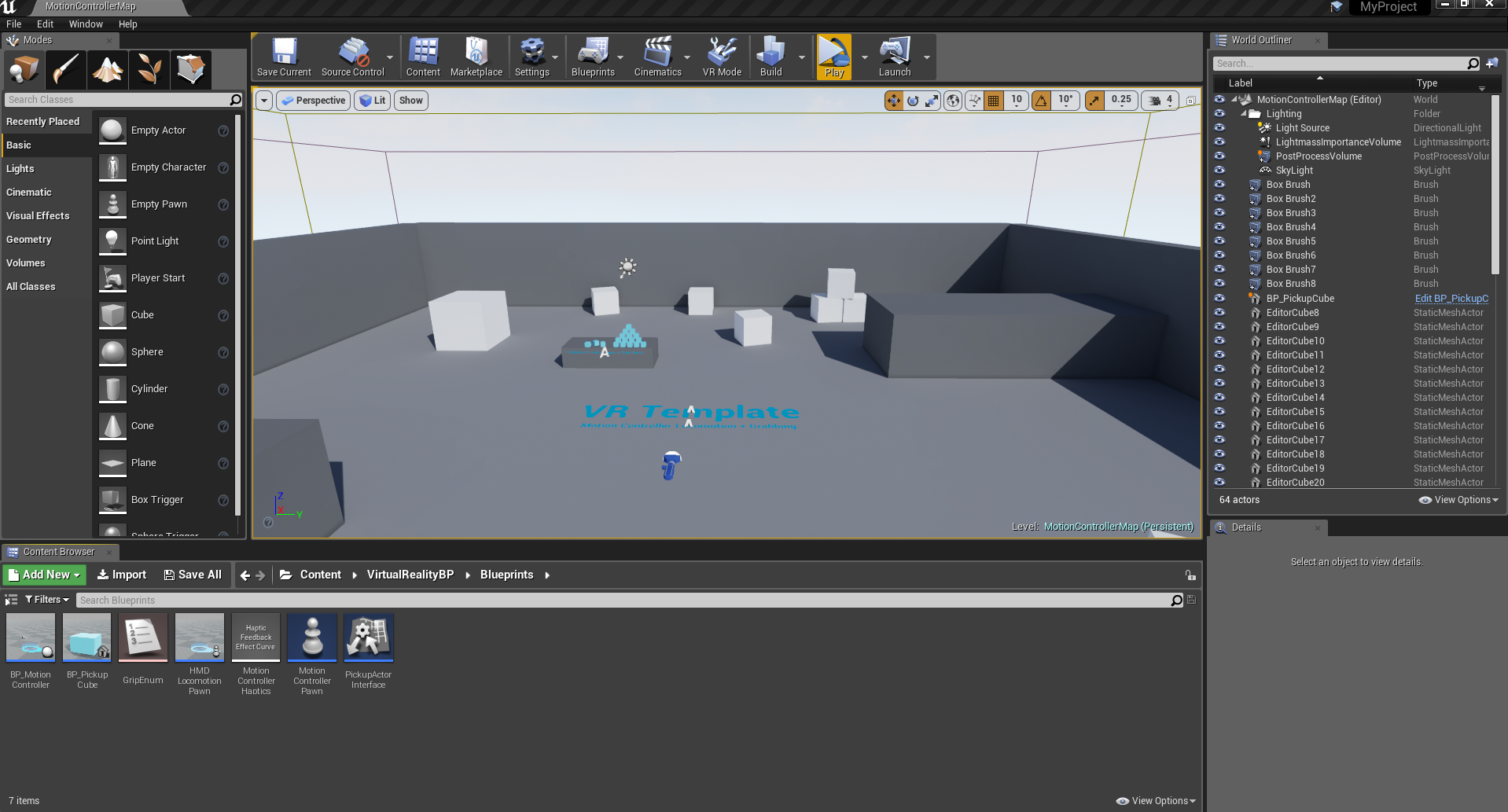Open the Window menu
Viewport: 1508px width, 812px height.
tap(86, 24)
